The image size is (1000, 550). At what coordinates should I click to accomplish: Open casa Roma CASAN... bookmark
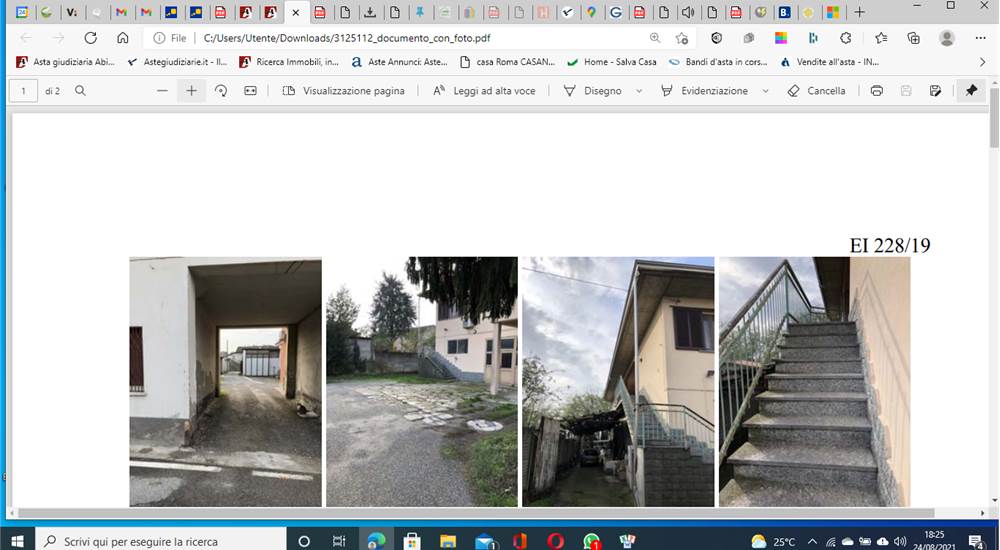(x=508, y=62)
